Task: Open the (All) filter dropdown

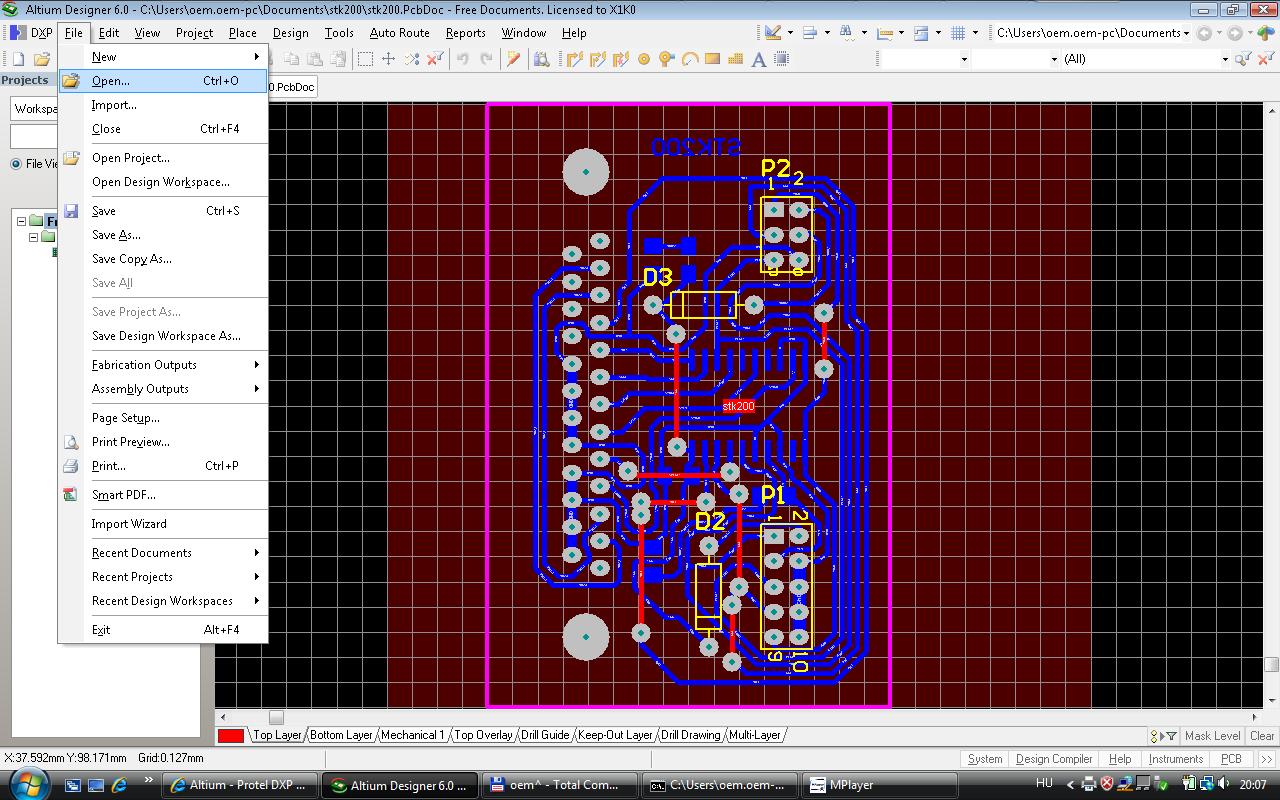Action: point(1224,59)
